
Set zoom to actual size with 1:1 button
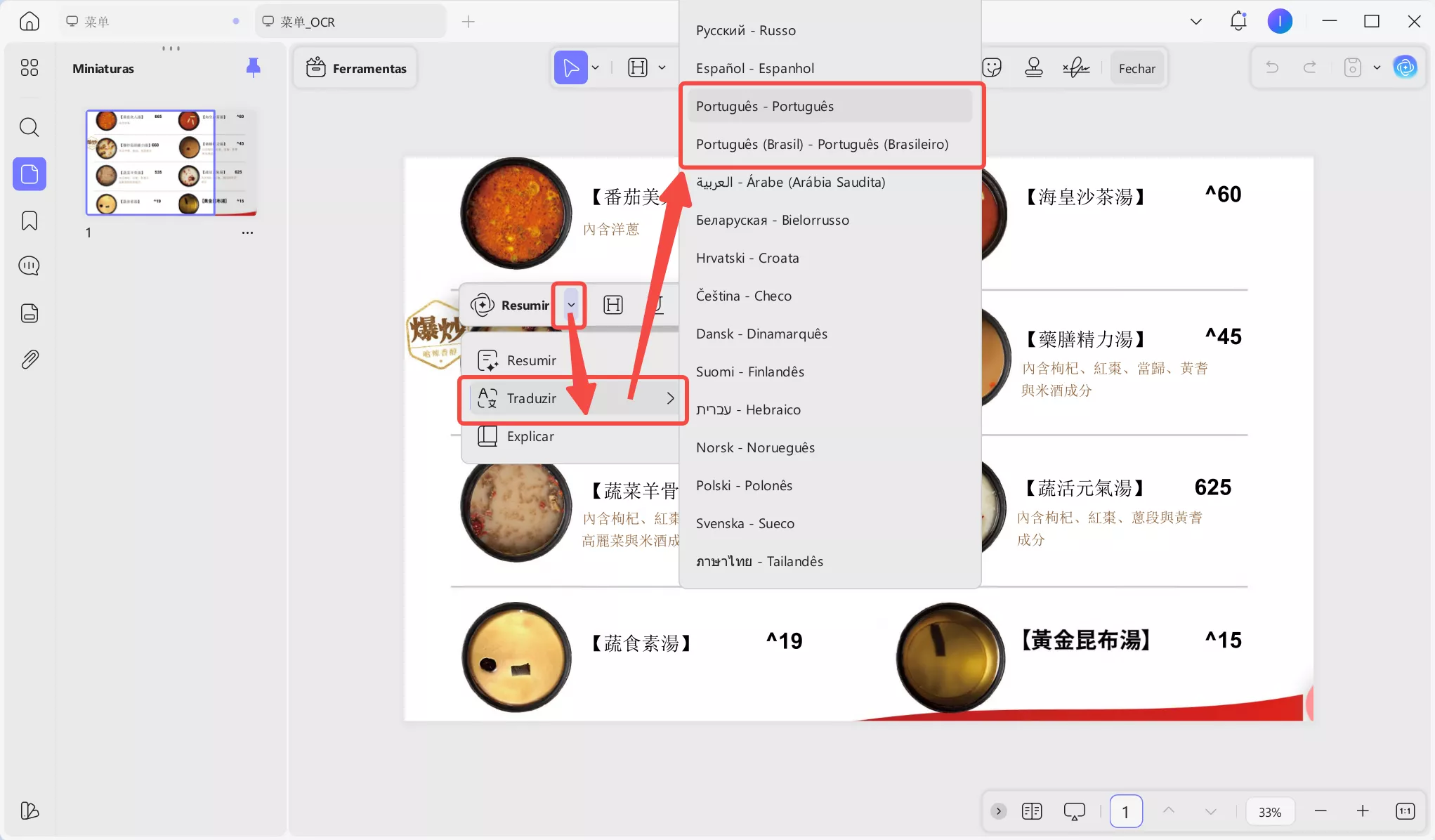(1405, 811)
